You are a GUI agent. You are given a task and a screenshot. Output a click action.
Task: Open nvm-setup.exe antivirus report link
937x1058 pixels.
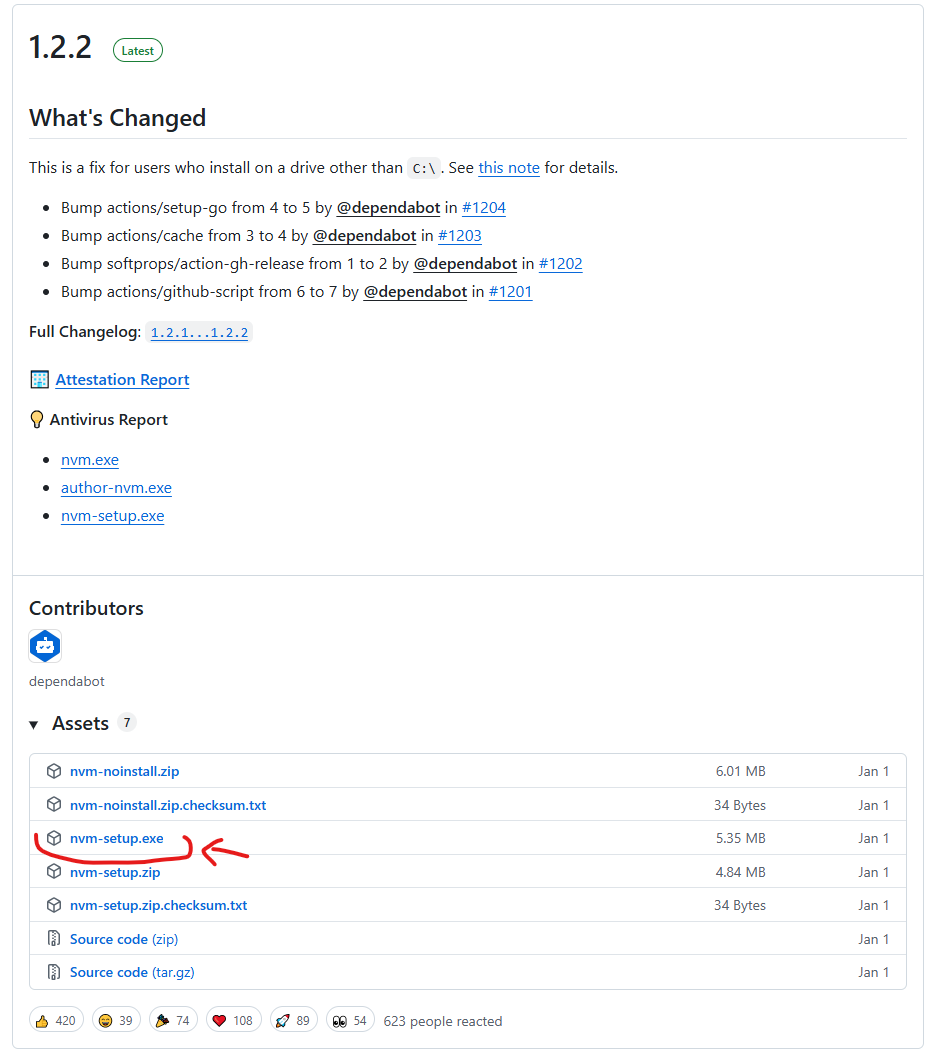(113, 516)
